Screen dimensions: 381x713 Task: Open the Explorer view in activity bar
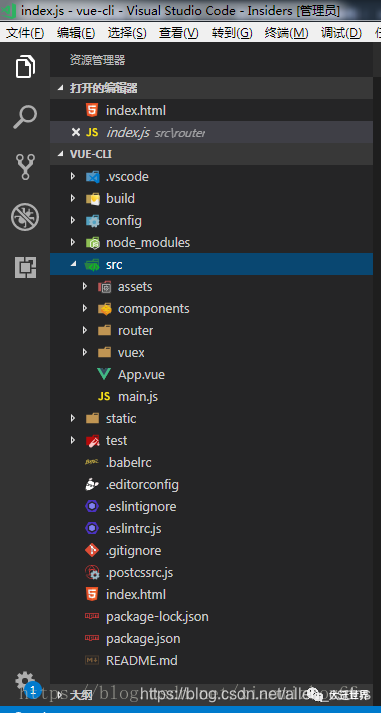point(25,67)
